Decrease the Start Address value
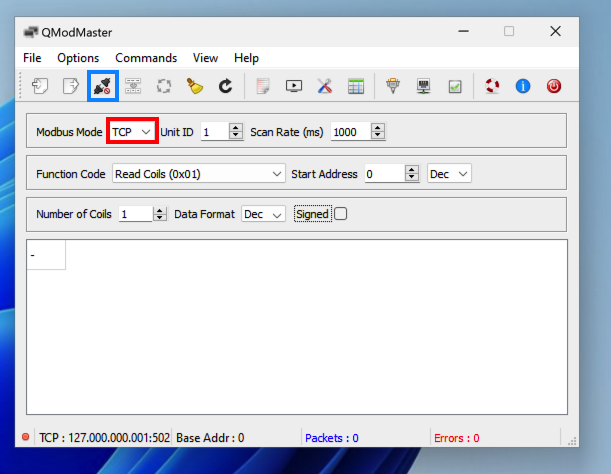Screen dimensions: 611x474 (x=412, y=177)
